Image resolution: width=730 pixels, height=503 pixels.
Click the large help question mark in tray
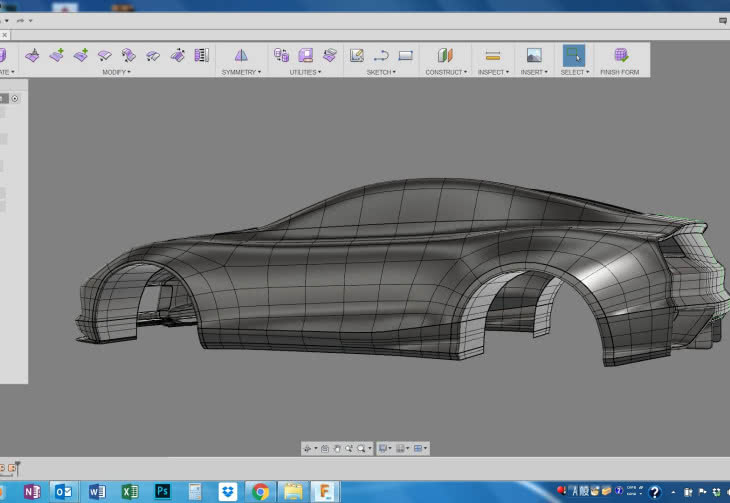click(655, 492)
